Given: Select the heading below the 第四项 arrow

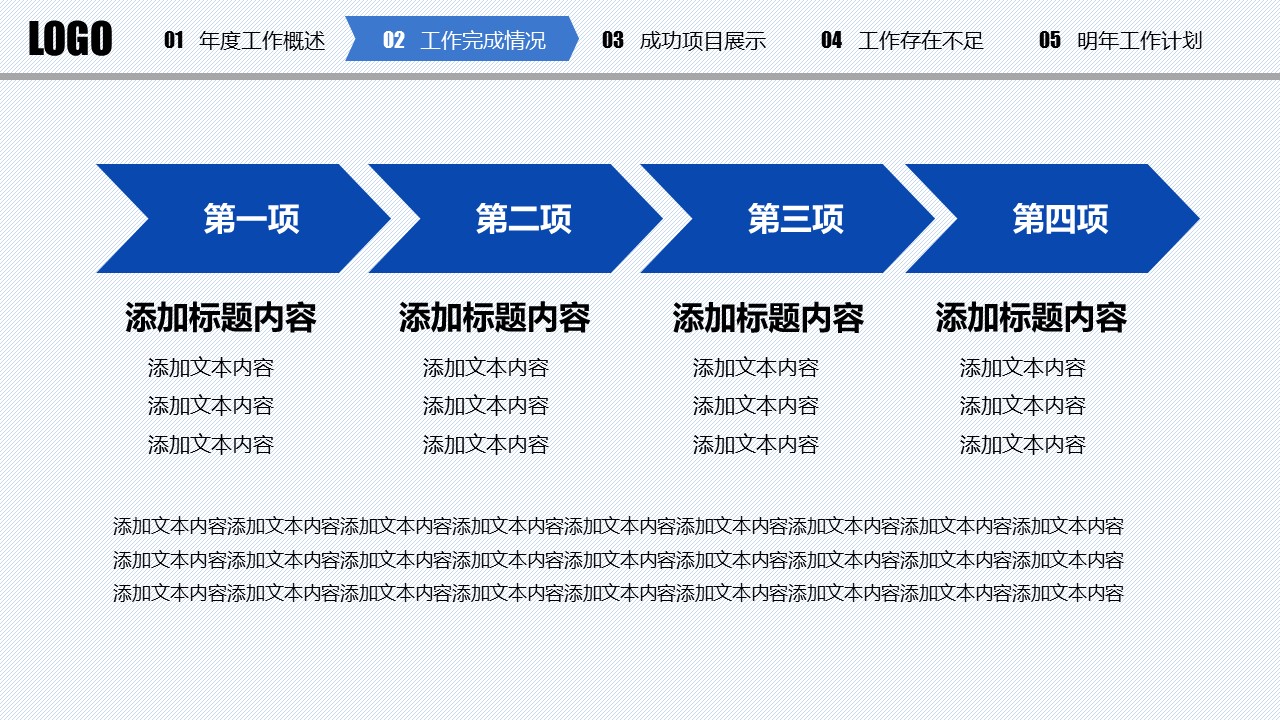Looking at the screenshot, I should [x=1031, y=318].
